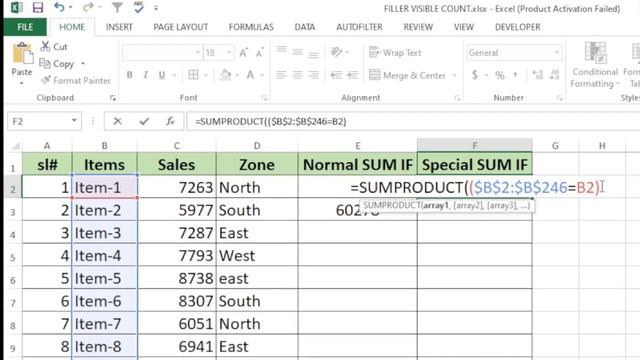Switch to the PAGE LAYOUT tab

tap(181, 27)
